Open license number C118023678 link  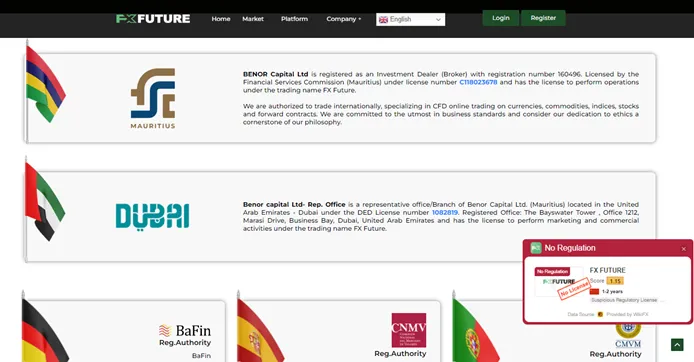tap(478, 82)
